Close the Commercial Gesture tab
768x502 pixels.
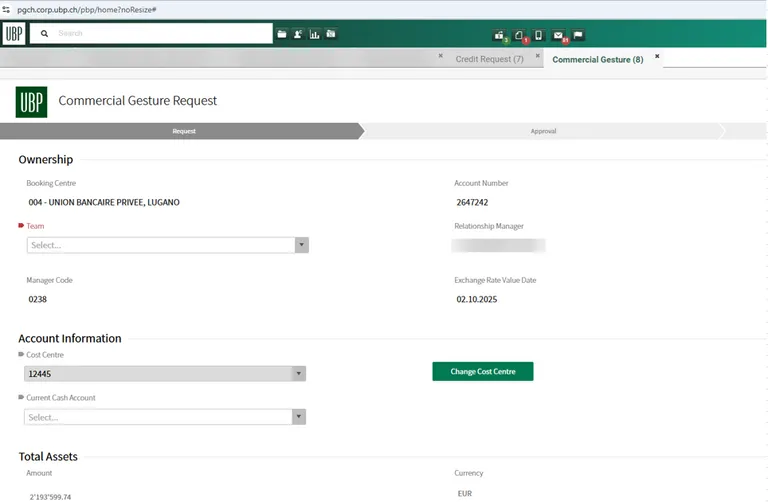(657, 57)
